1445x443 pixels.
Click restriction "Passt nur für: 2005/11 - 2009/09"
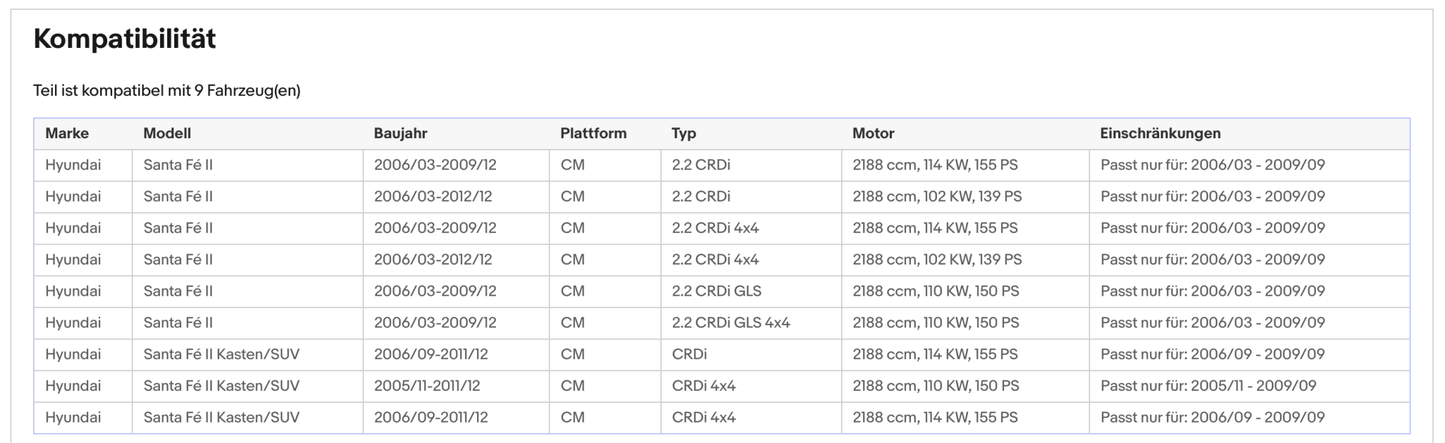point(1208,386)
